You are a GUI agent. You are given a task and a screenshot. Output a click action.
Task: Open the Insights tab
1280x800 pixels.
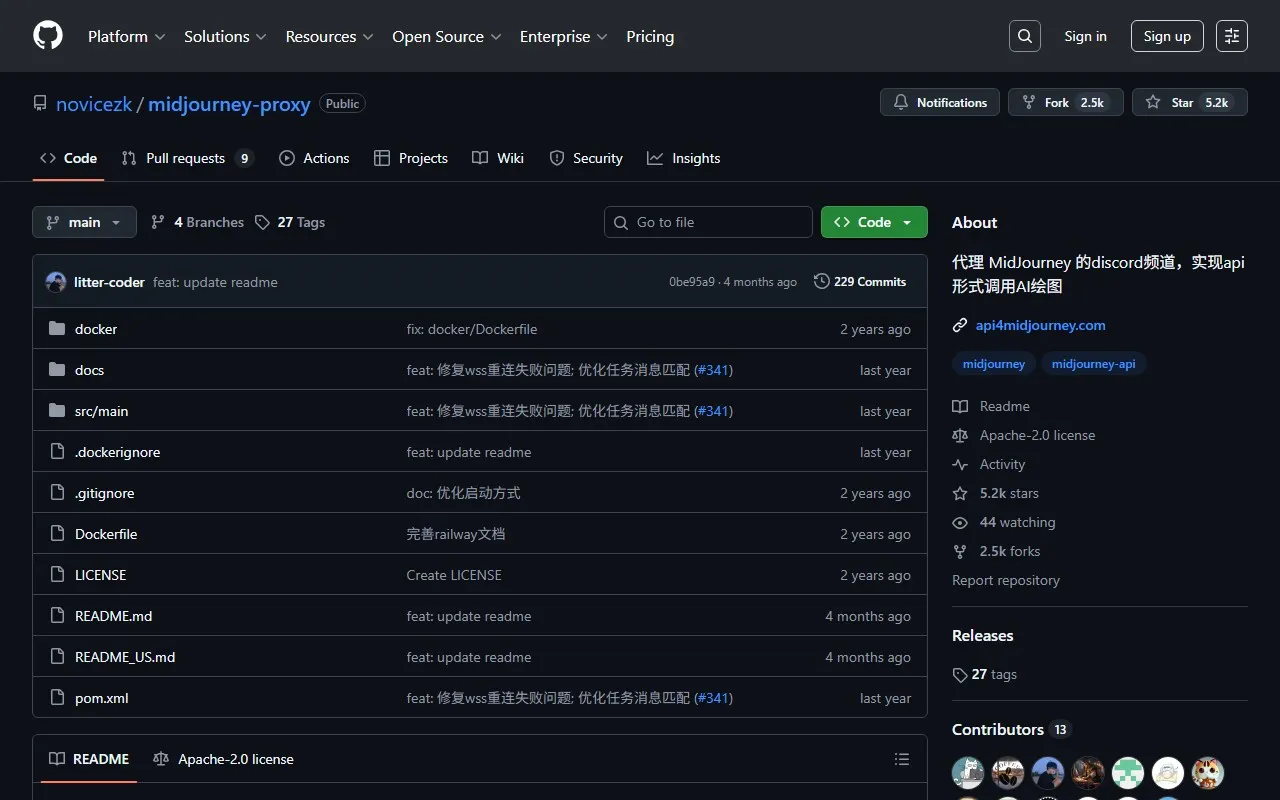click(684, 158)
